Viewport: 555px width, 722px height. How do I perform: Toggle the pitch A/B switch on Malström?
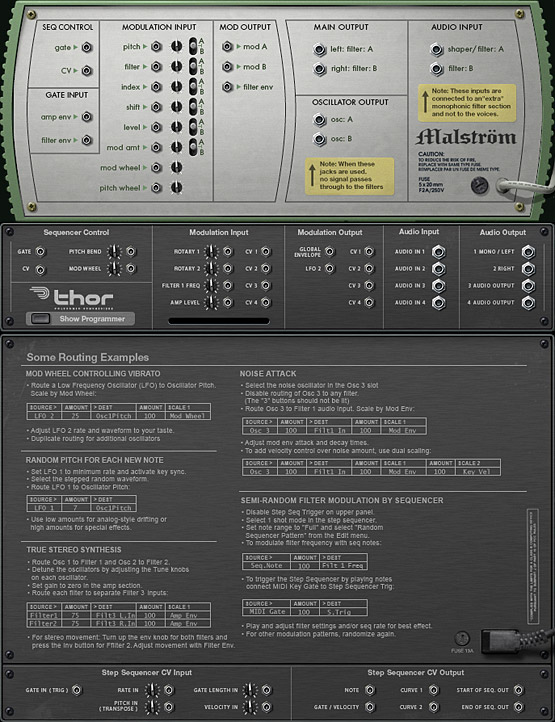point(193,46)
